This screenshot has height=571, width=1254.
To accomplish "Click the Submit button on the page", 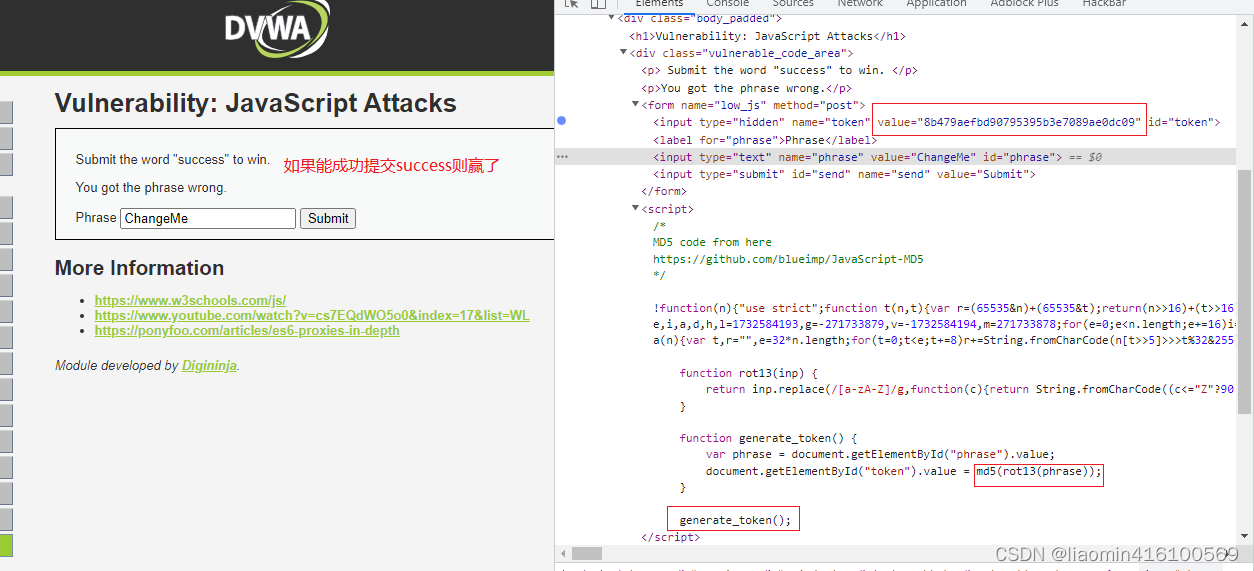I will [328, 218].
